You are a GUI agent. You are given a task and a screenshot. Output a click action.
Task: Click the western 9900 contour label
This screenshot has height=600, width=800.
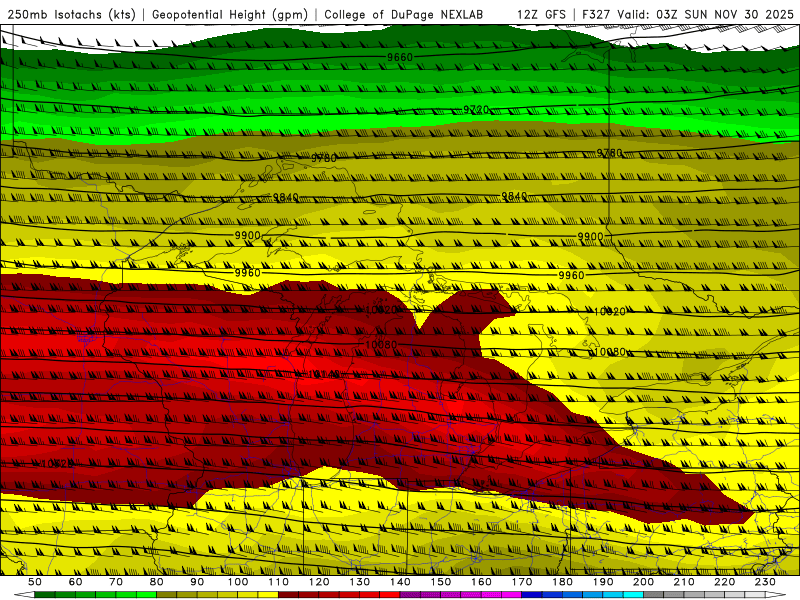[247, 236]
